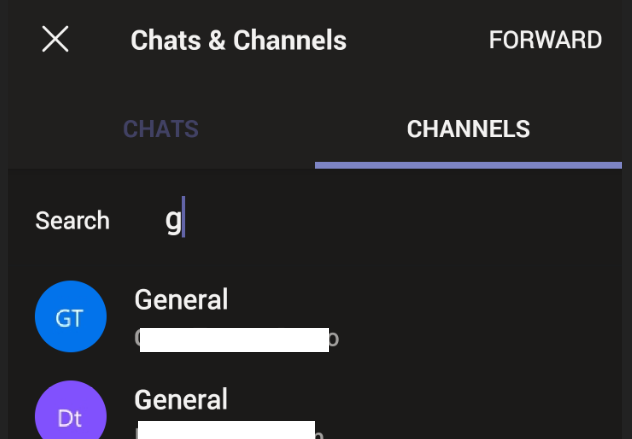The image size is (632, 439).
Task: Click the purple underline below CHANNELS tab
Action: 468,164
